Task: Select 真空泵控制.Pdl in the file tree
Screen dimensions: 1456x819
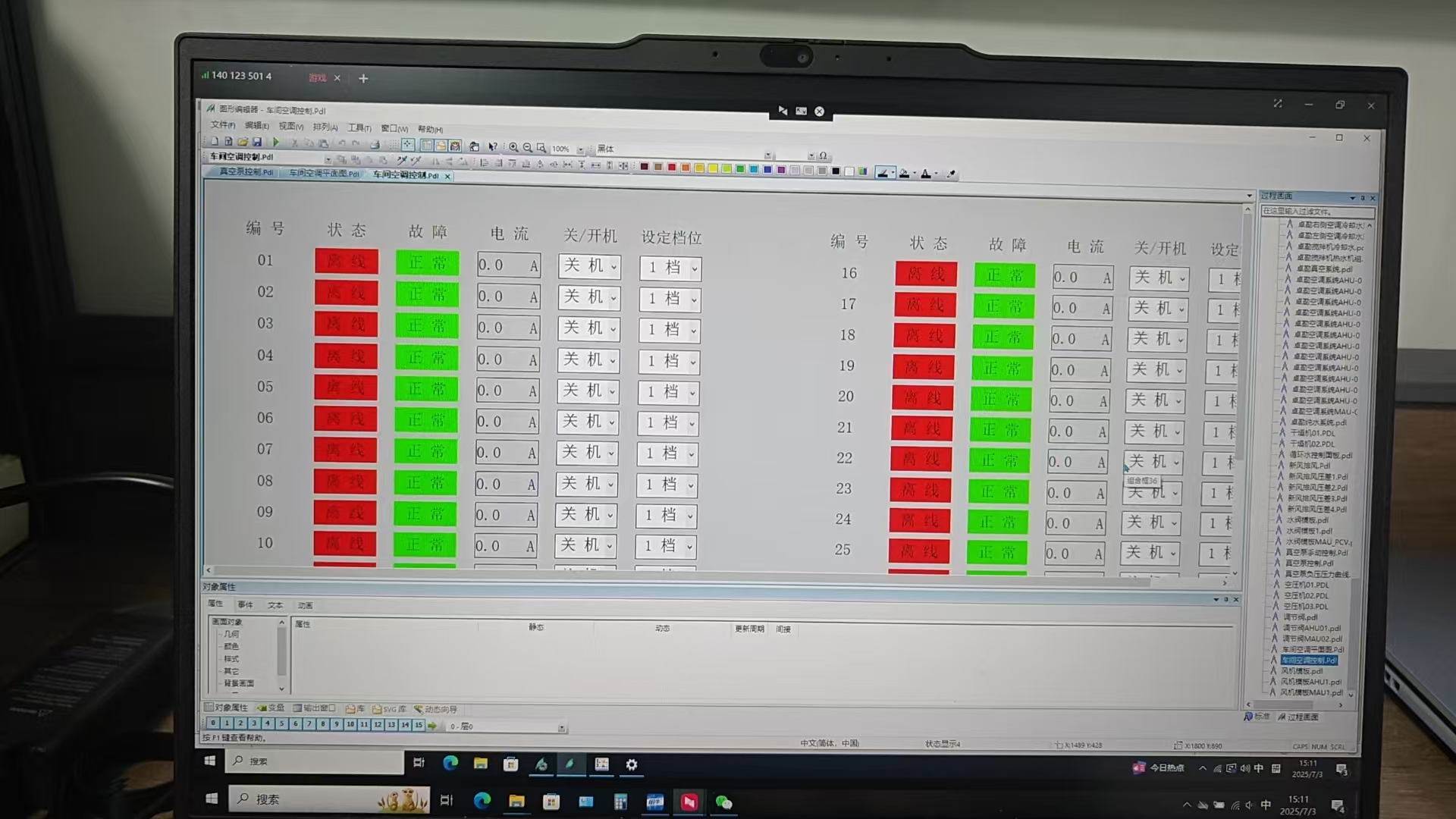Action: pos(1311,563)
